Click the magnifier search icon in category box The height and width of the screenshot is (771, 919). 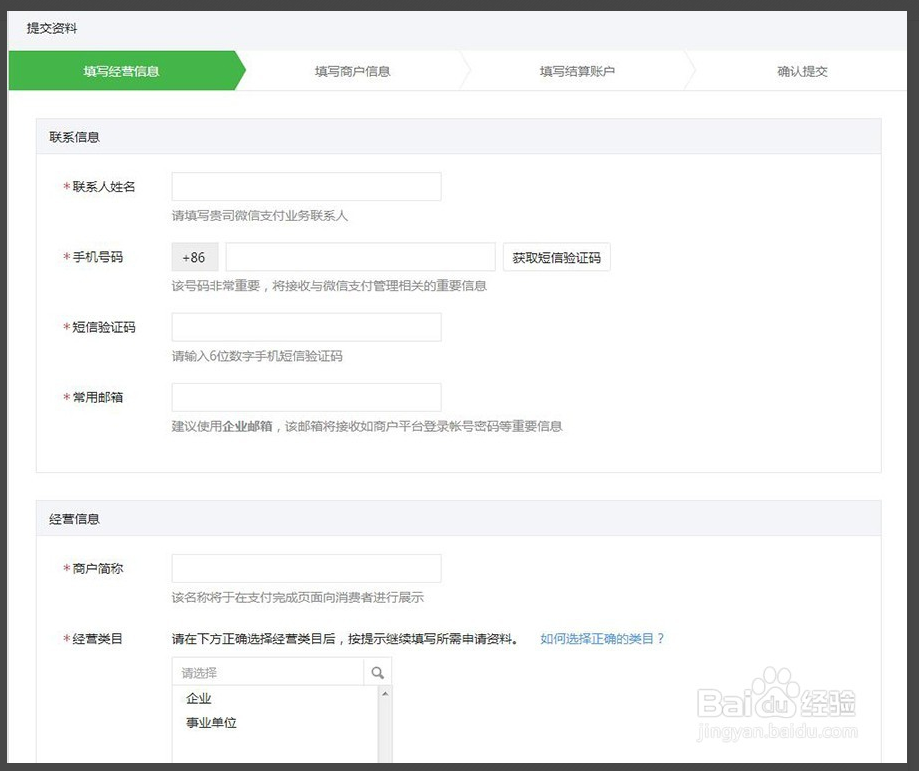pos(377,673)
